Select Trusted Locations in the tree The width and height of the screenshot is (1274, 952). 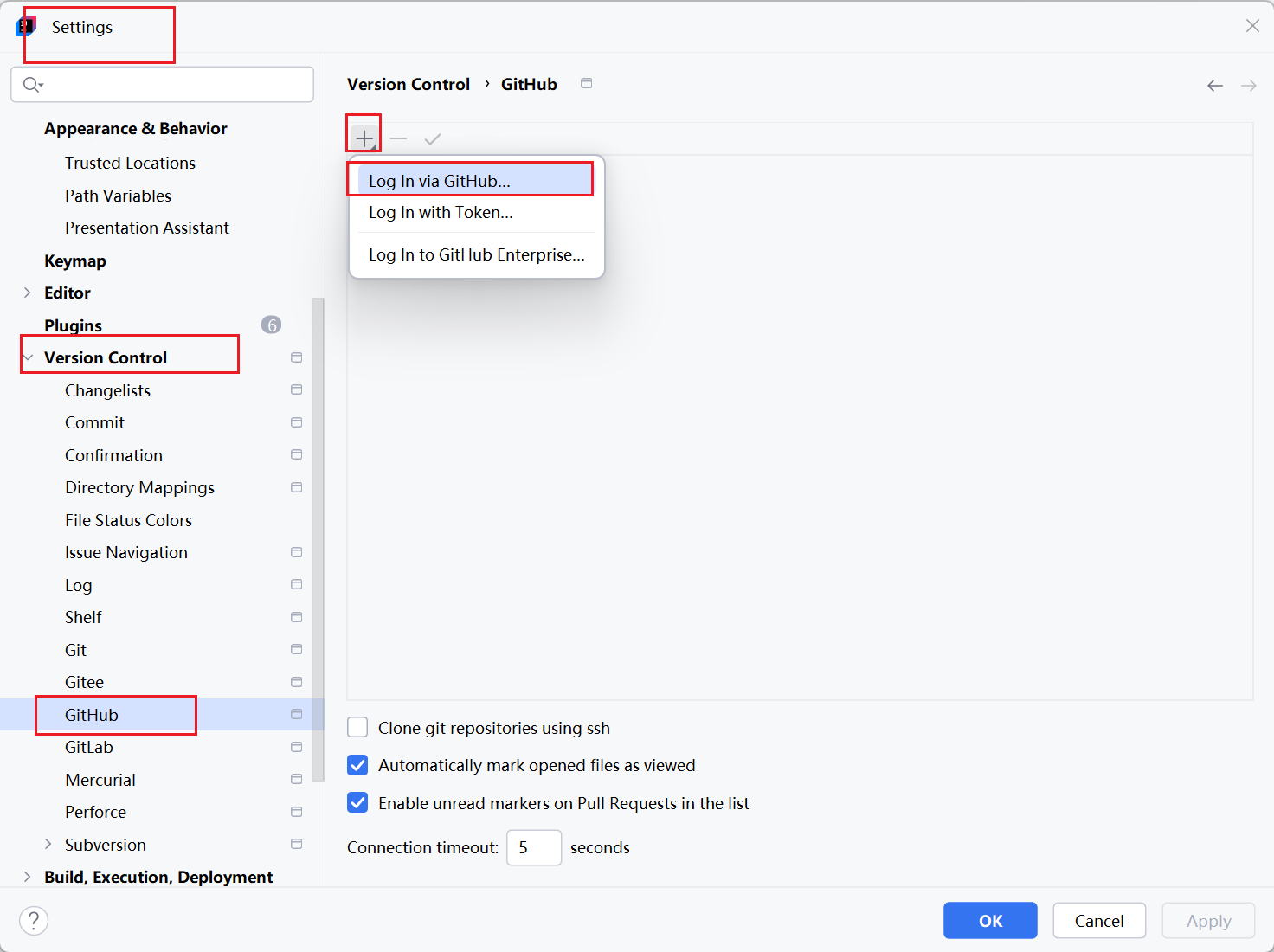[130, 163]
